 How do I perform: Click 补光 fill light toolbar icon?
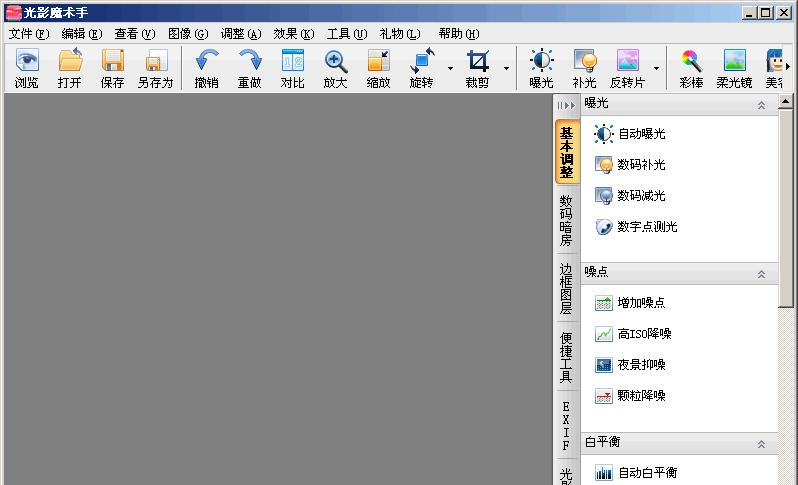(584, 60)
